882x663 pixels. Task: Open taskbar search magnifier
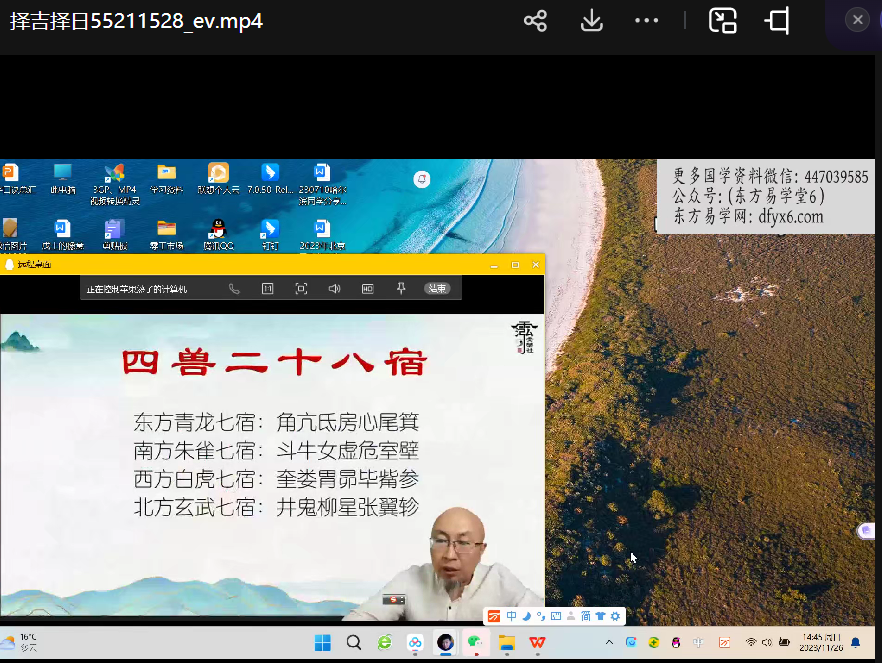[354, 642]
